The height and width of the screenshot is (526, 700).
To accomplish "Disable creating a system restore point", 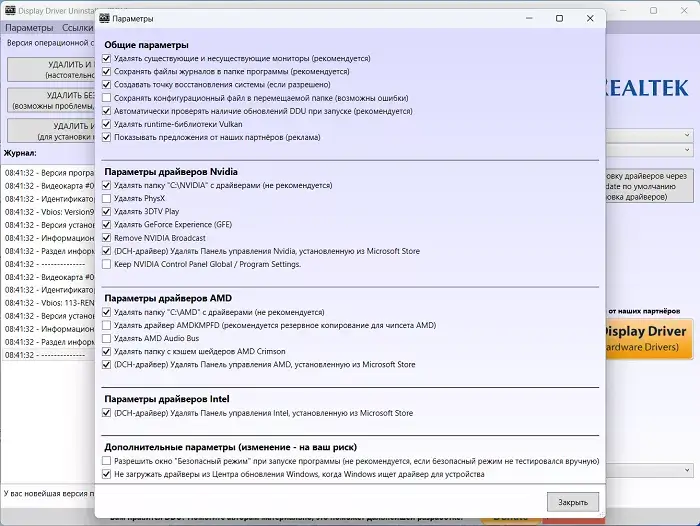I will [x=107, y=85].
